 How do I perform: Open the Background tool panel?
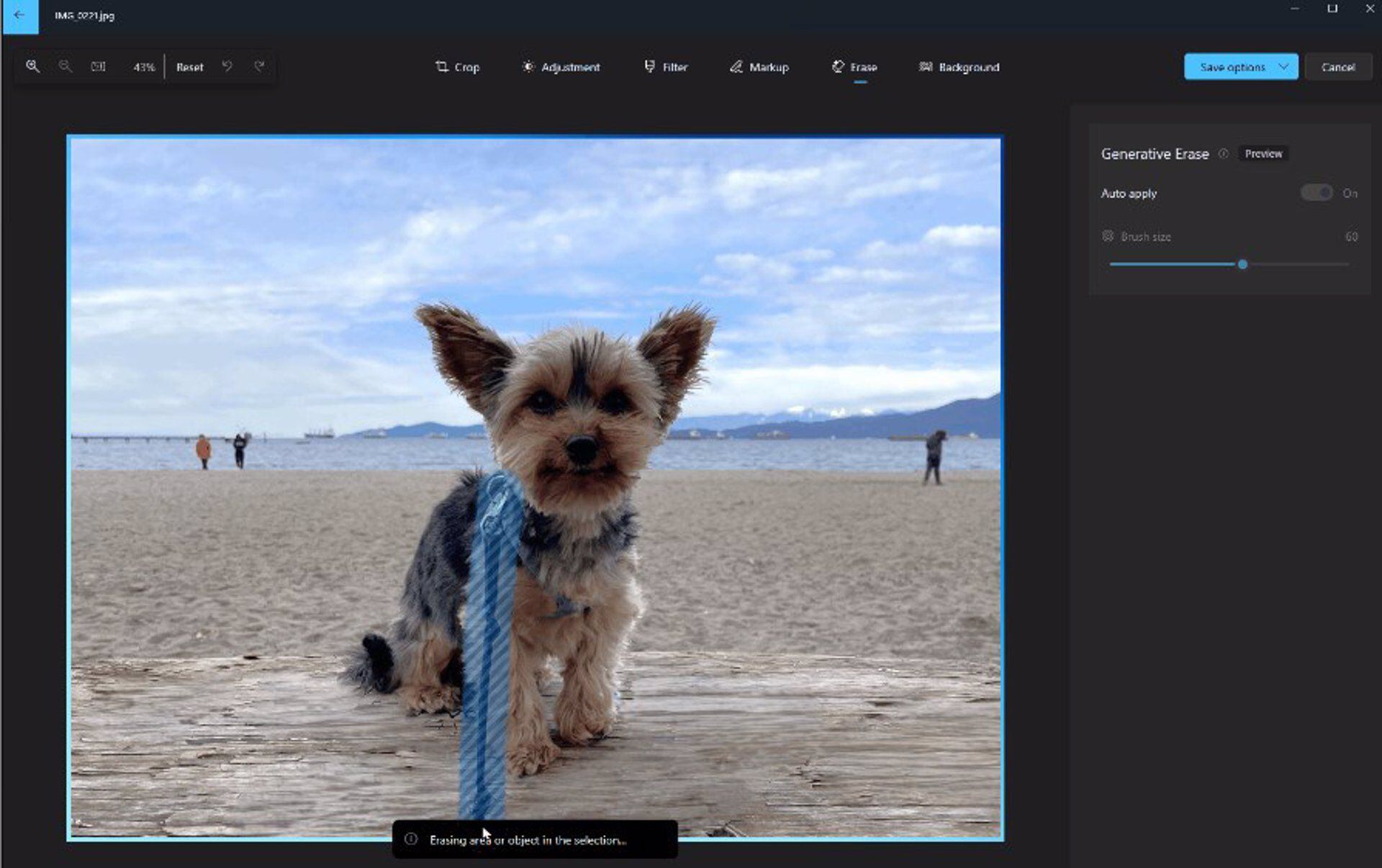958,66
